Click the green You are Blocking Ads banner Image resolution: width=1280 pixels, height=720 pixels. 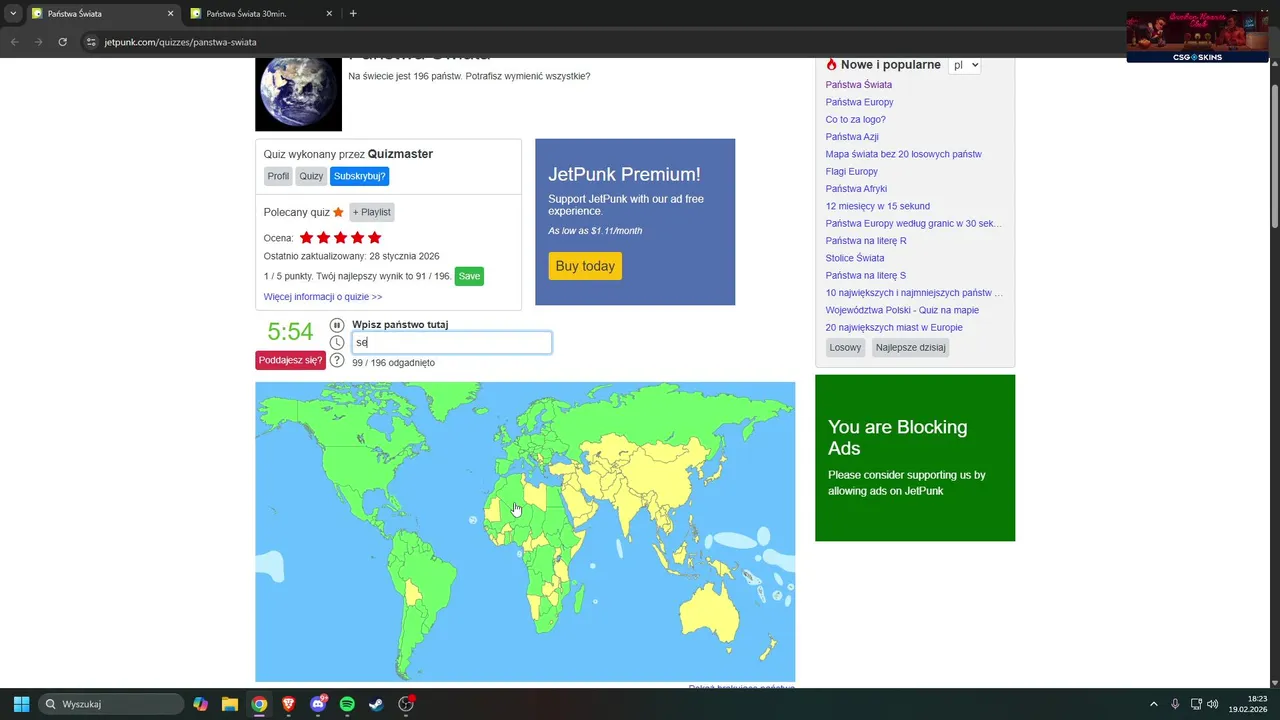[915, 458]
